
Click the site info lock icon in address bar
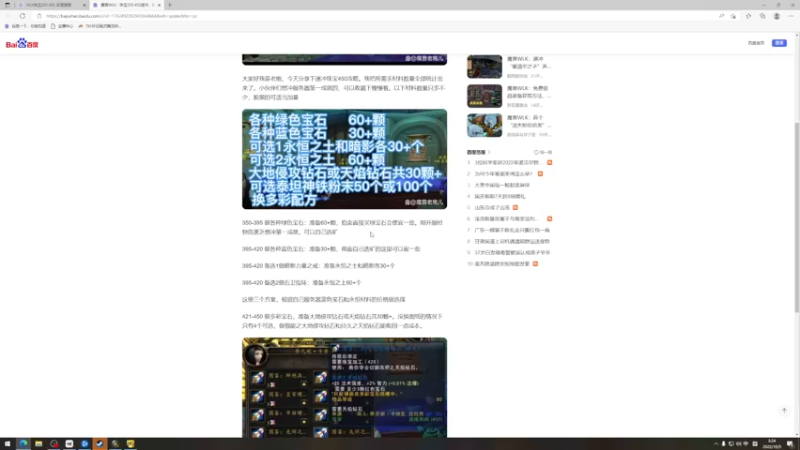click(x=39, y=16)
